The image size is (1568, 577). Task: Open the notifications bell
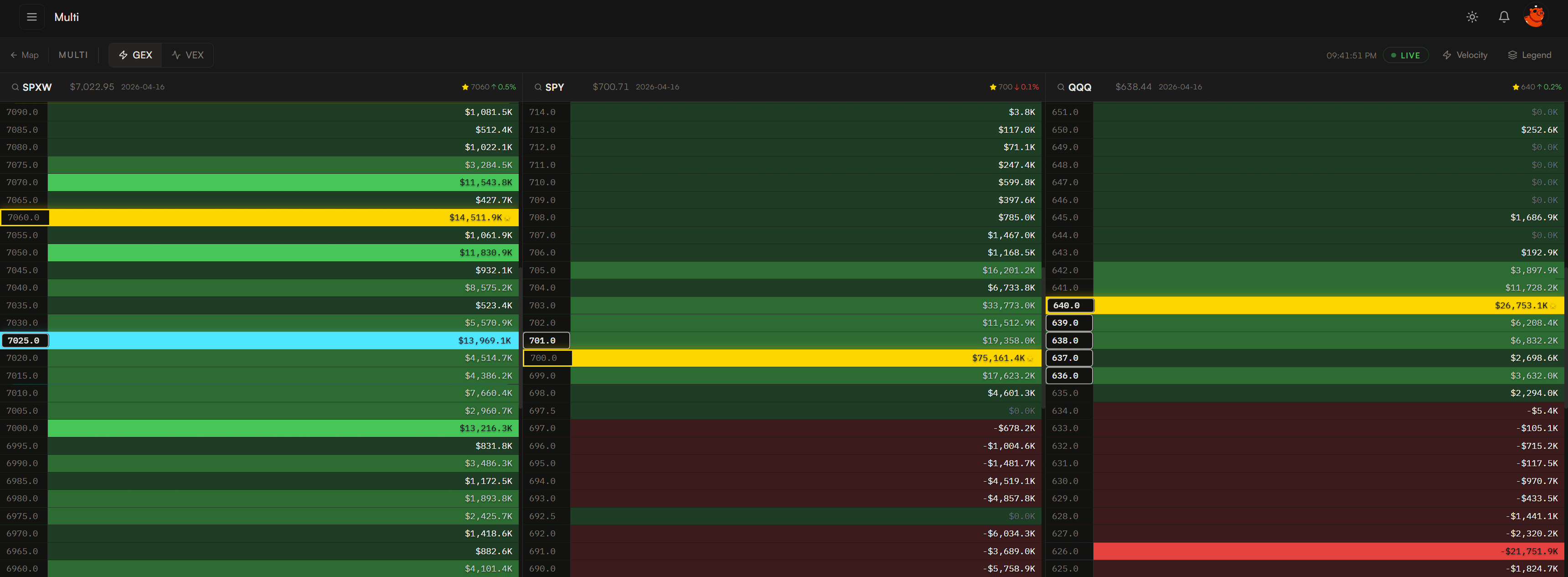(x=1503, y=17)
